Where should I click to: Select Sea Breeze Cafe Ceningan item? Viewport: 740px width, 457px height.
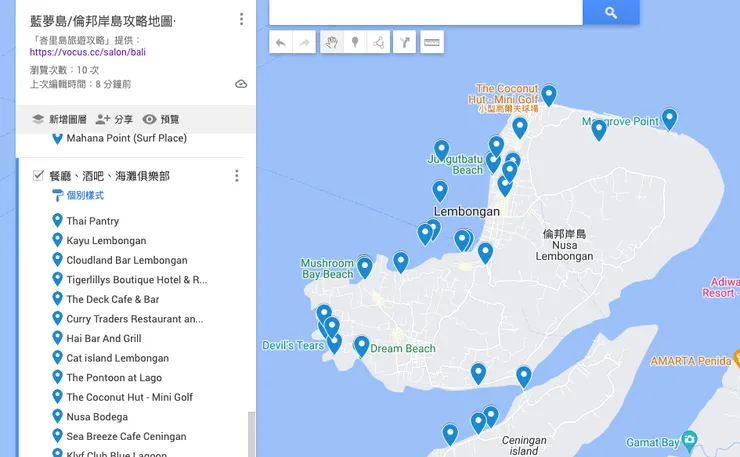tap(126, 436)
